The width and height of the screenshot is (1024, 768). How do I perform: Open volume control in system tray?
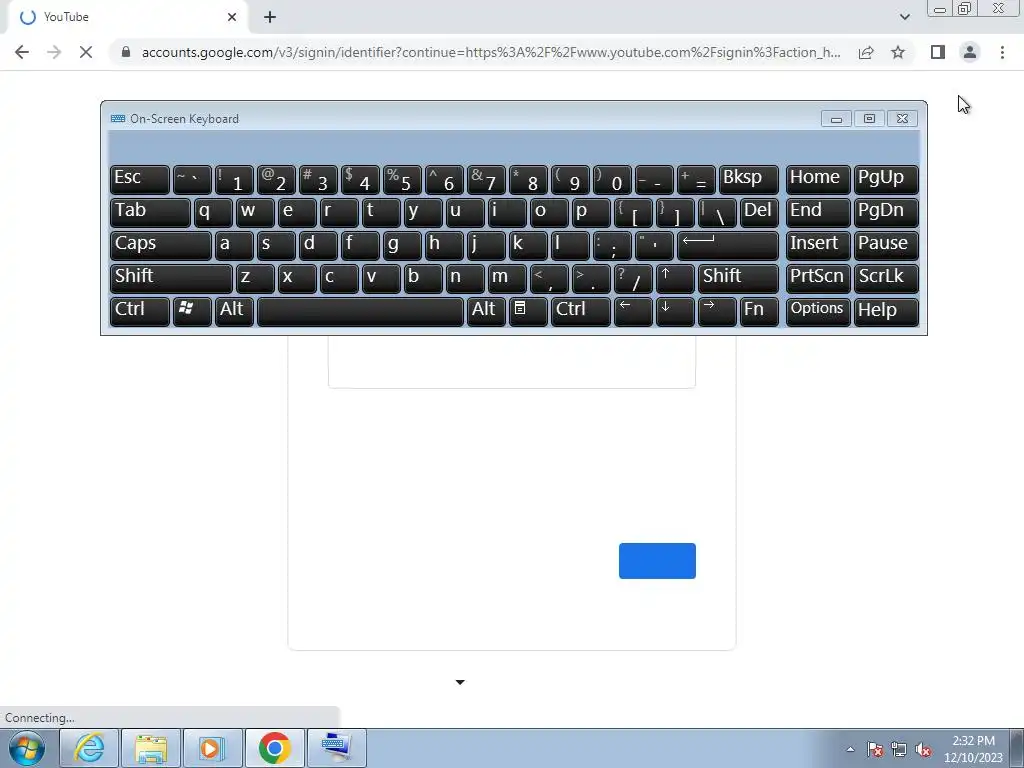pos(923,749)
